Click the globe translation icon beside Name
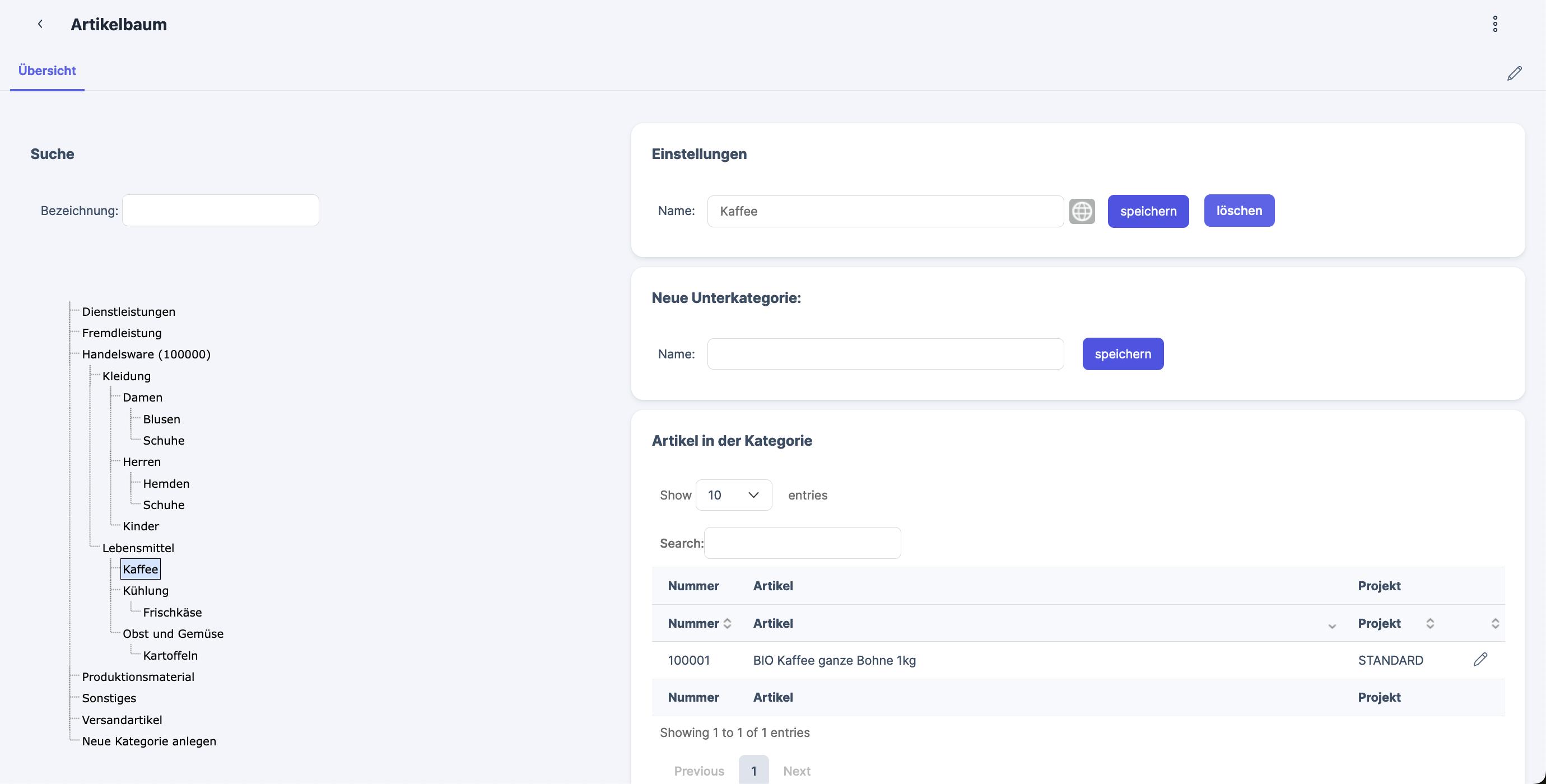The image size is (1546, 784). coord(1082,211)
